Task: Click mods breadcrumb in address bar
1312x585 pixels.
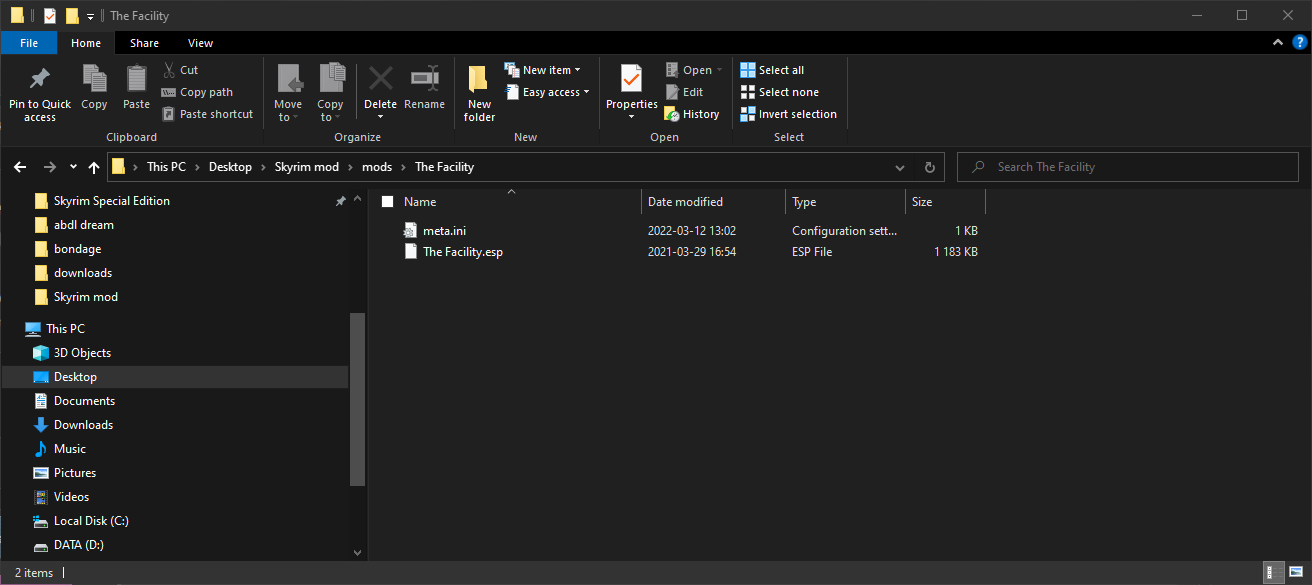Action: [x=377, y=167]
